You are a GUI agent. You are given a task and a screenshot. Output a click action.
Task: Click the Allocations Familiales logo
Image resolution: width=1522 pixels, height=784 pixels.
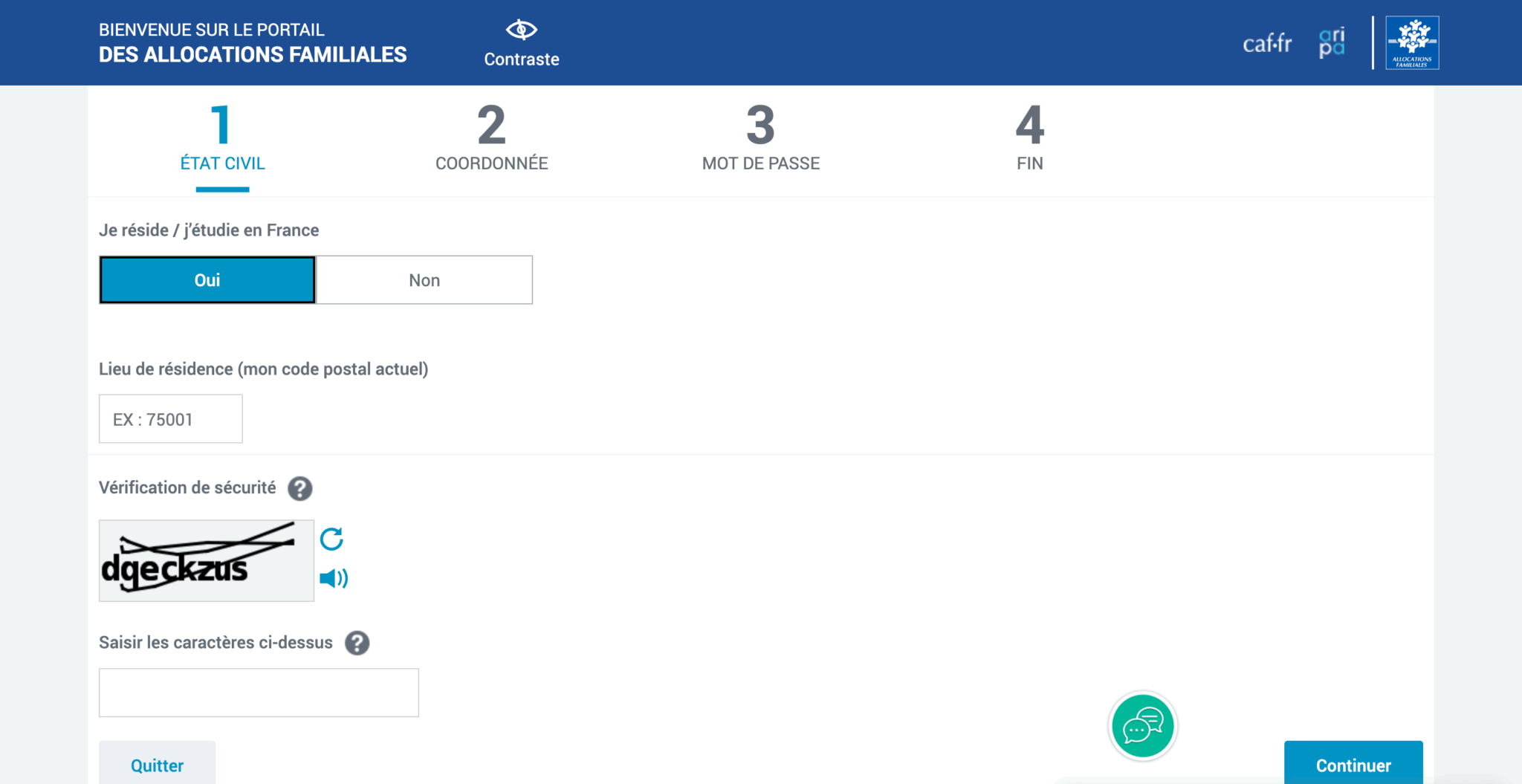pyautogui.click(x=1412, y=43)
